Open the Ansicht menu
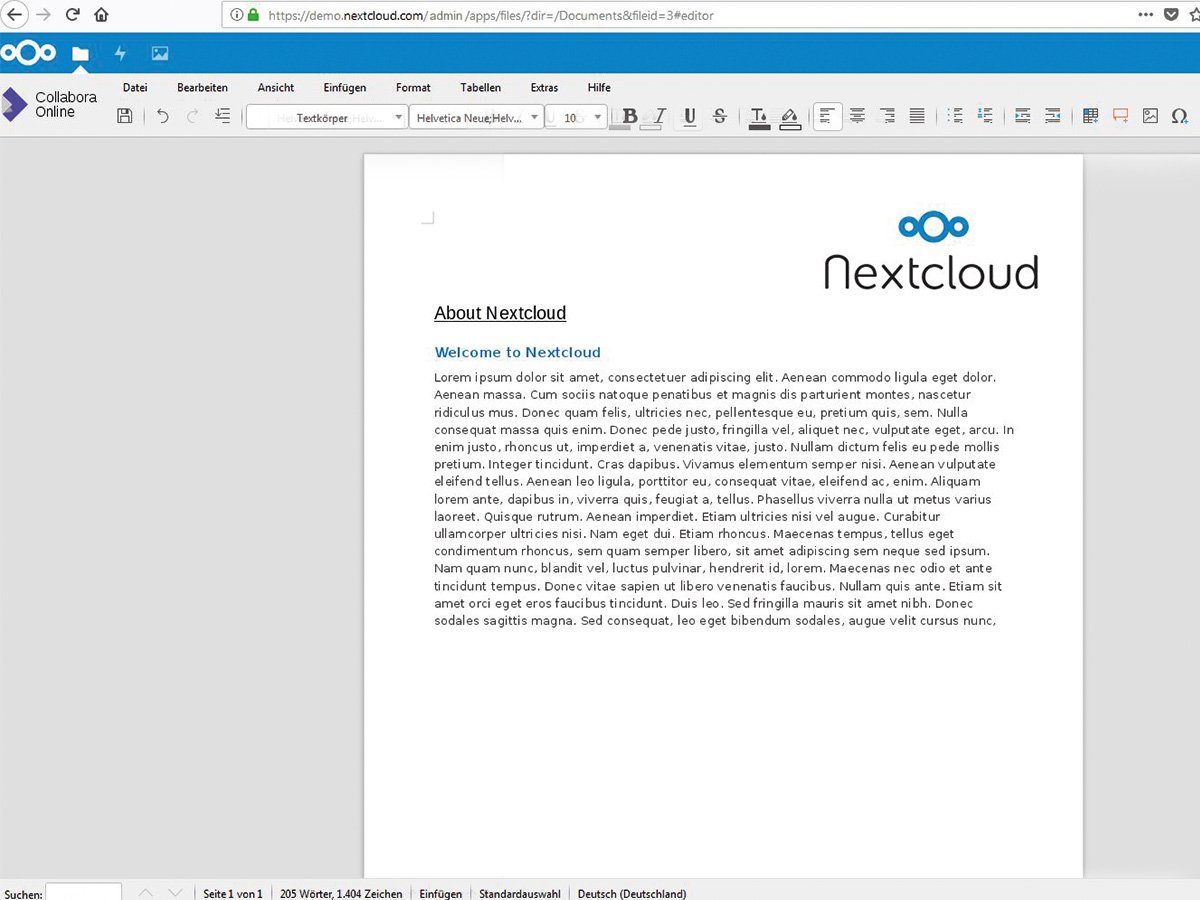This screenshot has width=1200, height=900. click(x=276, y=88)
